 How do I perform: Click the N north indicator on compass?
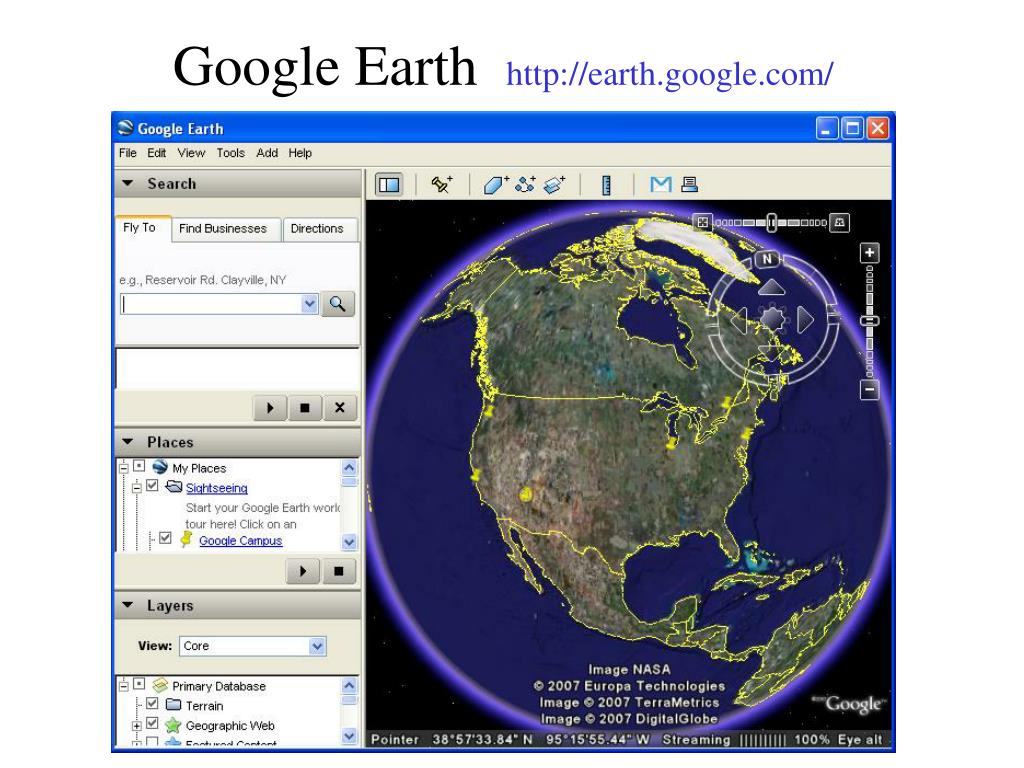768,259
